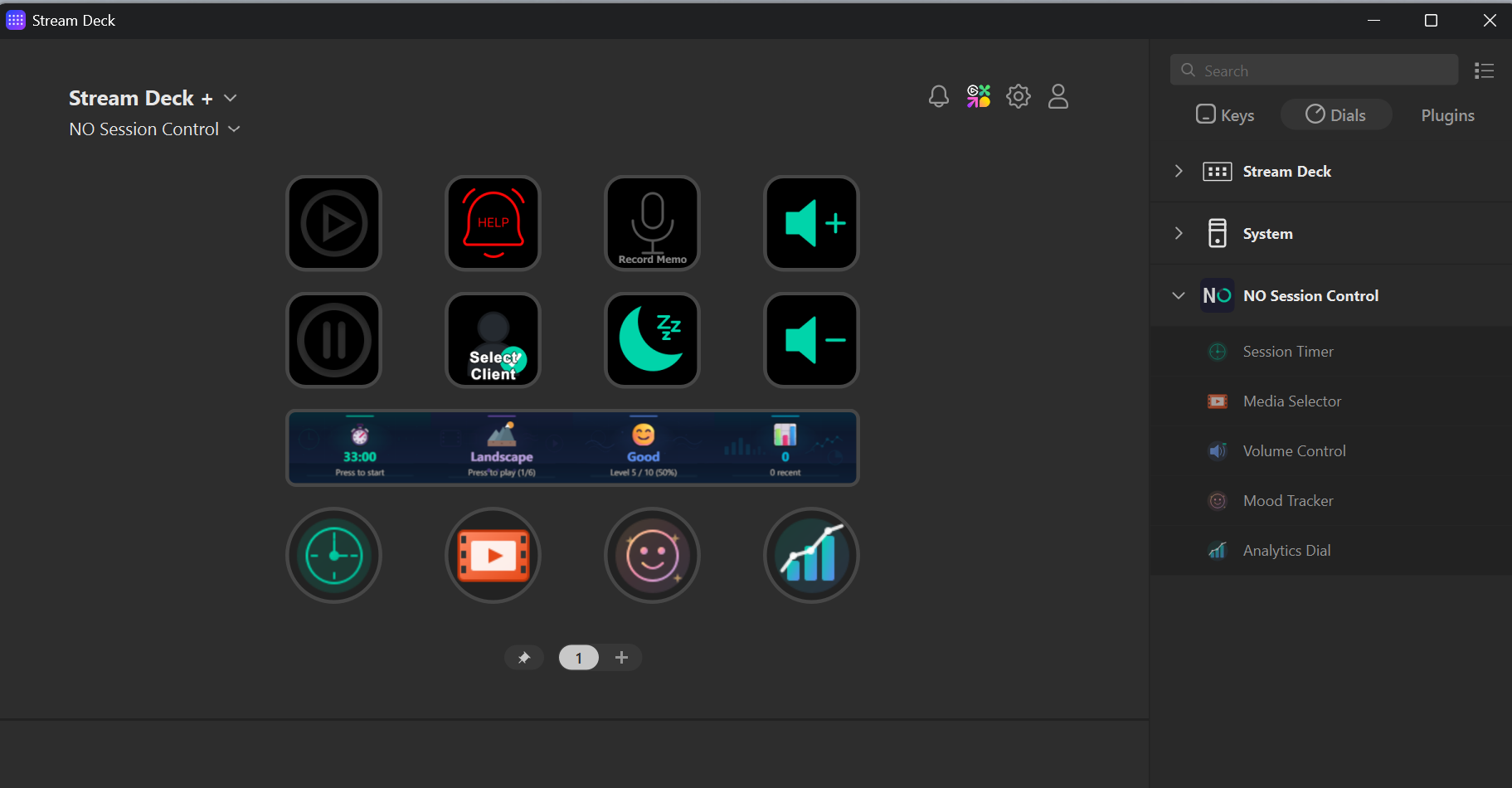The height and width of the screenshot is (788, 1512).
Task: Select Volume Control in the sidebar
Action: click(1294, 450)
